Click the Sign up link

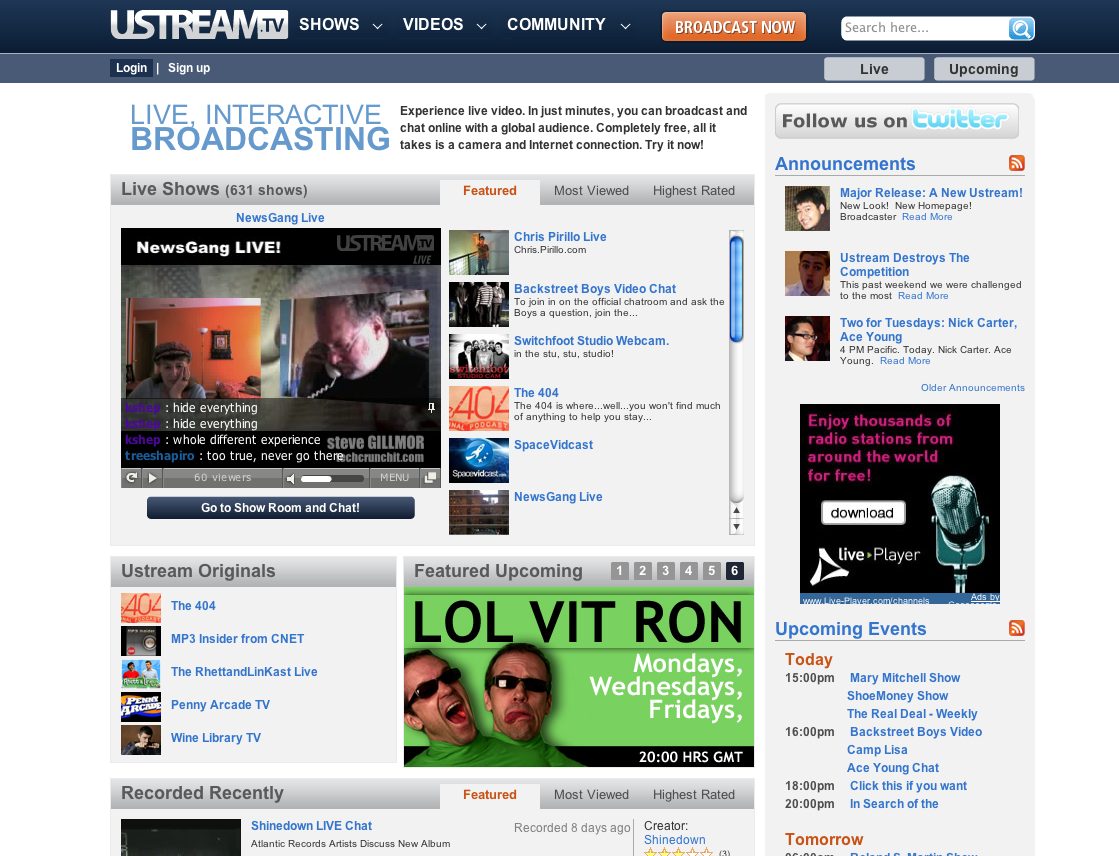[189, 68]
